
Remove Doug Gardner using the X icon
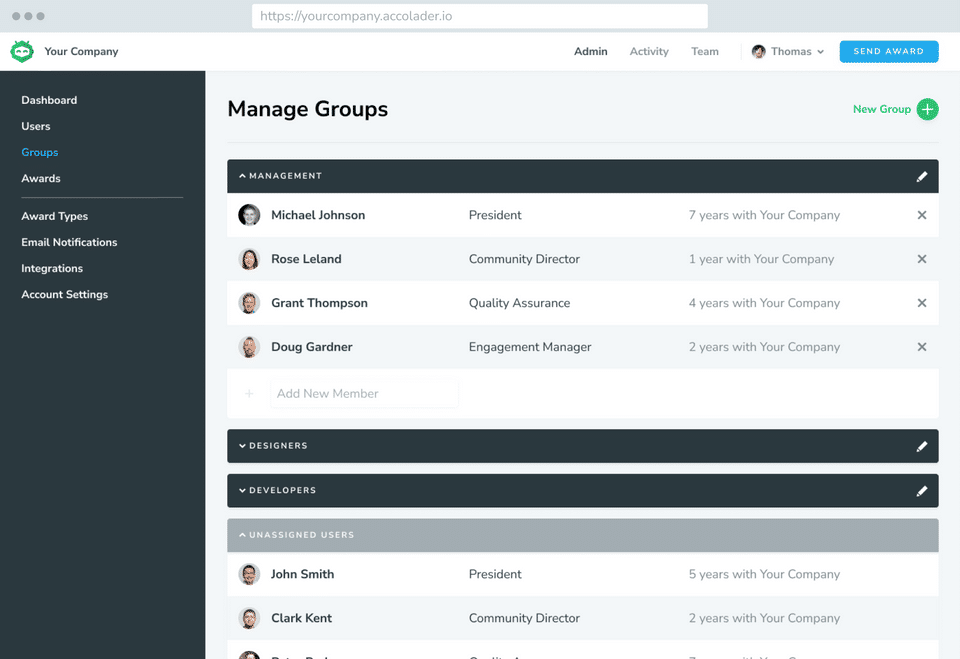pyautogui.click(x=922, y=347)
